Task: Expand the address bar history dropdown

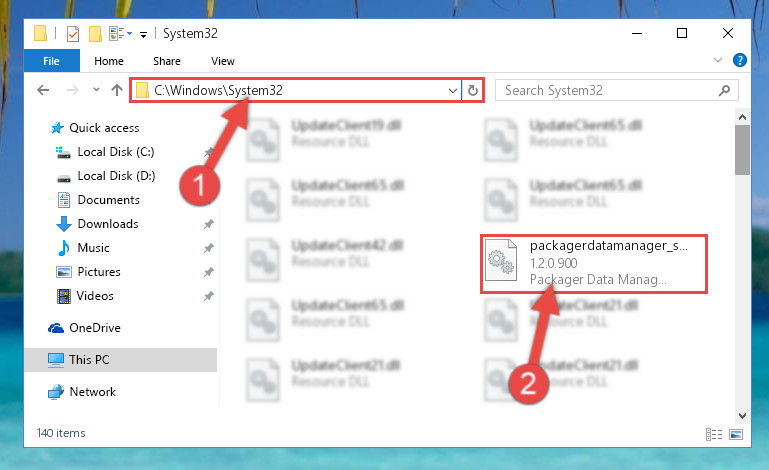Action: [x=453, y=90]
